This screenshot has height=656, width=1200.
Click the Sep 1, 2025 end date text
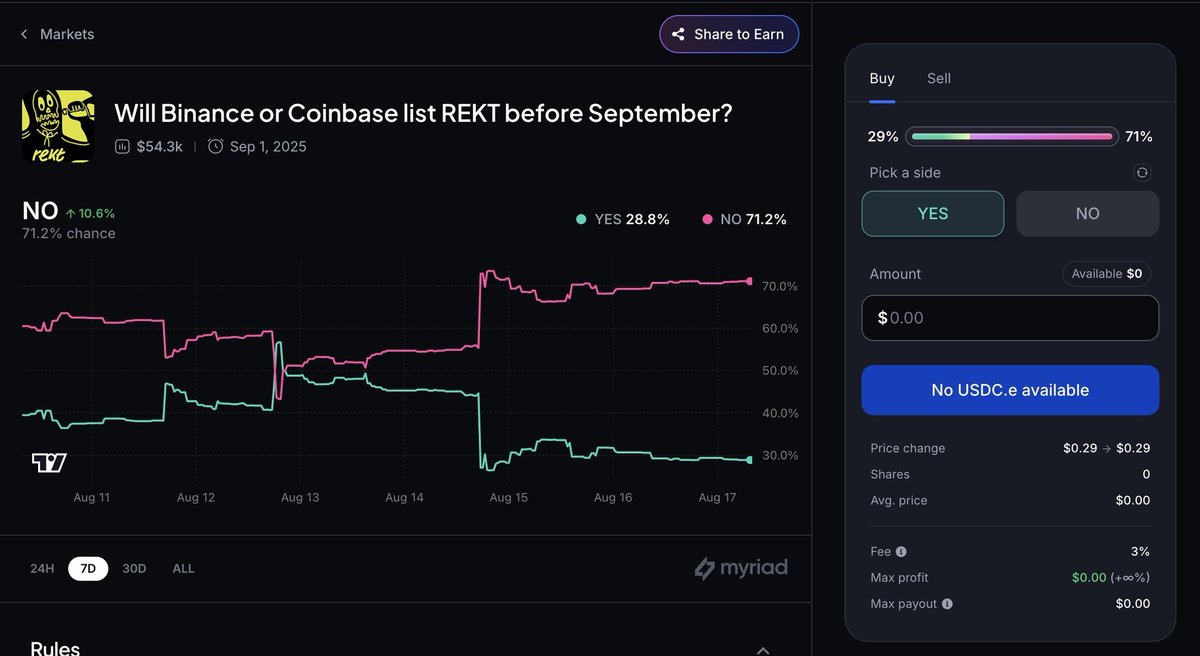(x=268, y=147)
